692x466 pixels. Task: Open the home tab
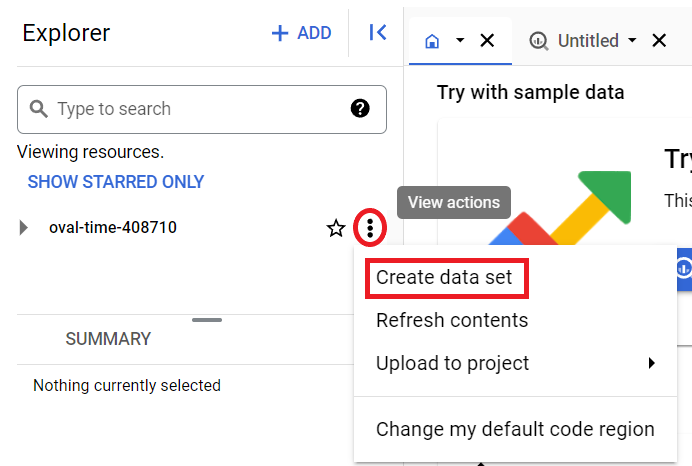point(432,41)
